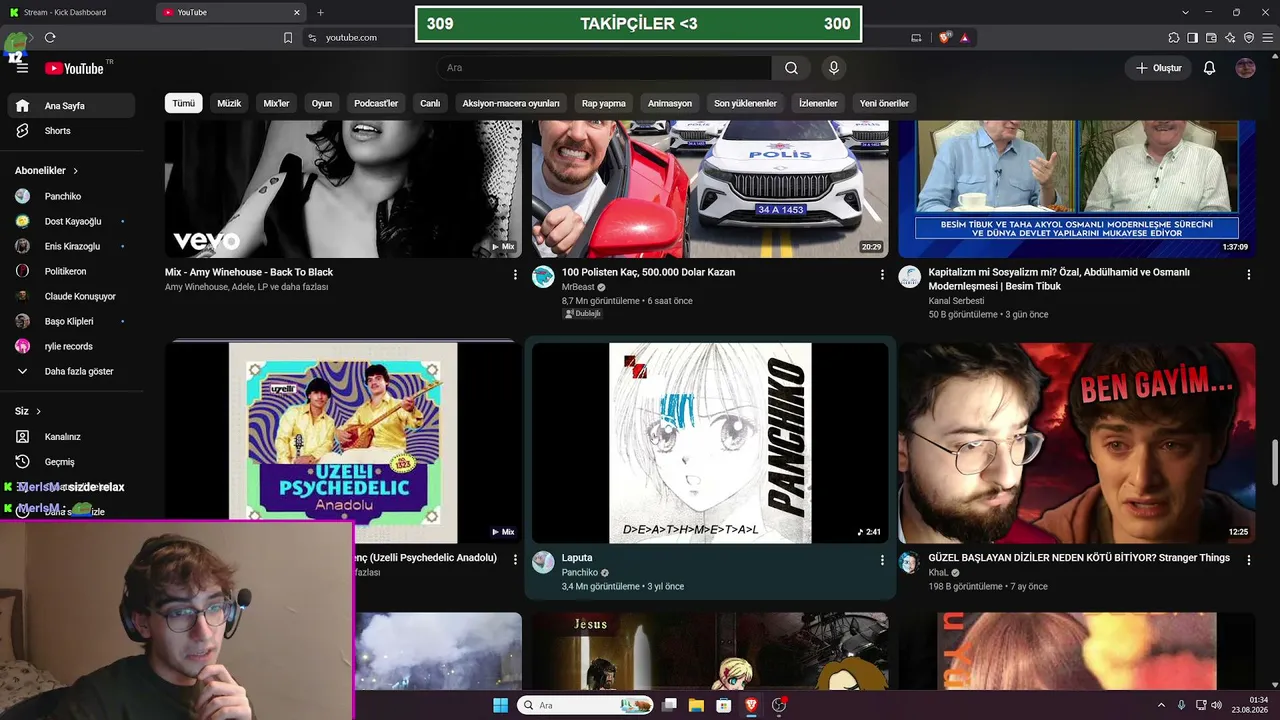The width and height of the screenshot is (1280, 720).
Task: Open Panchiko channel avatar under Laputa
Action: 543,562
